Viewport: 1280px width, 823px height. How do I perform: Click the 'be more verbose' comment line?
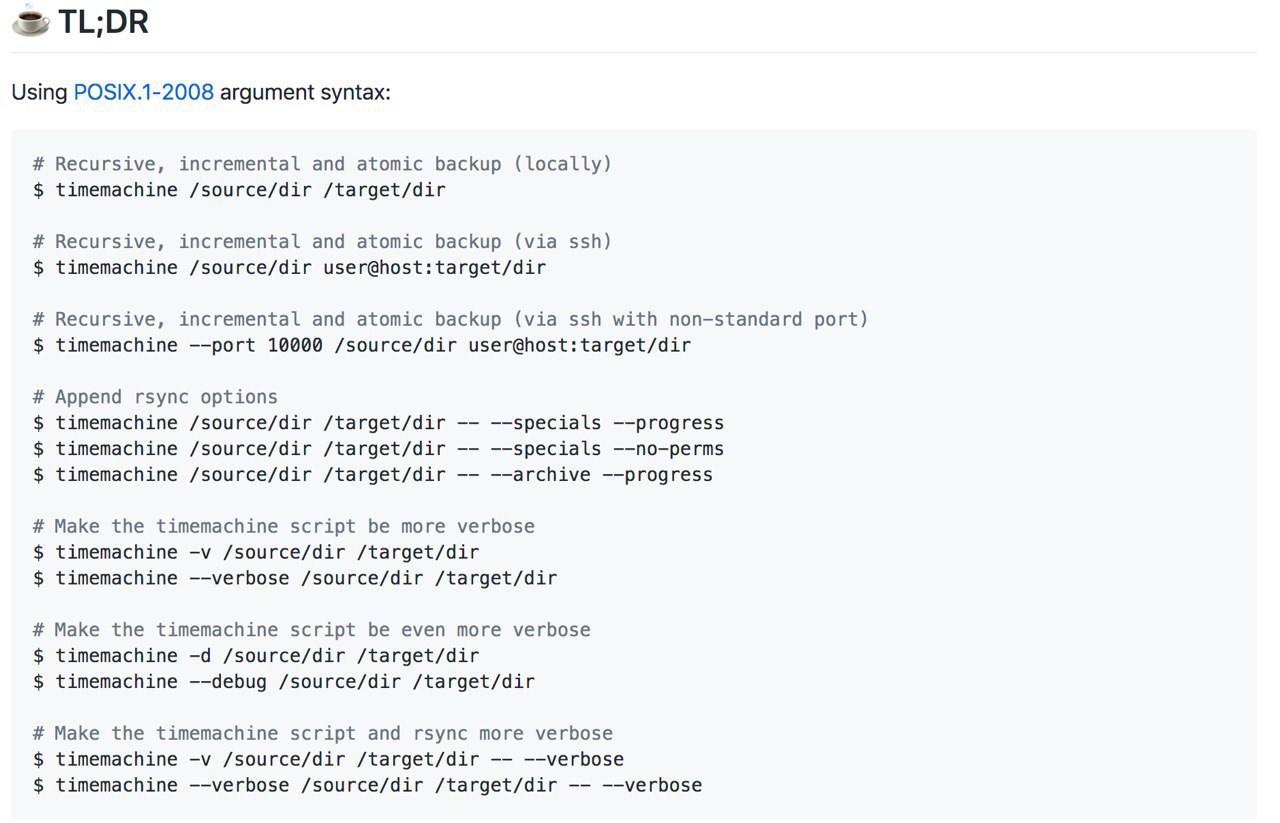click(284, 527)
